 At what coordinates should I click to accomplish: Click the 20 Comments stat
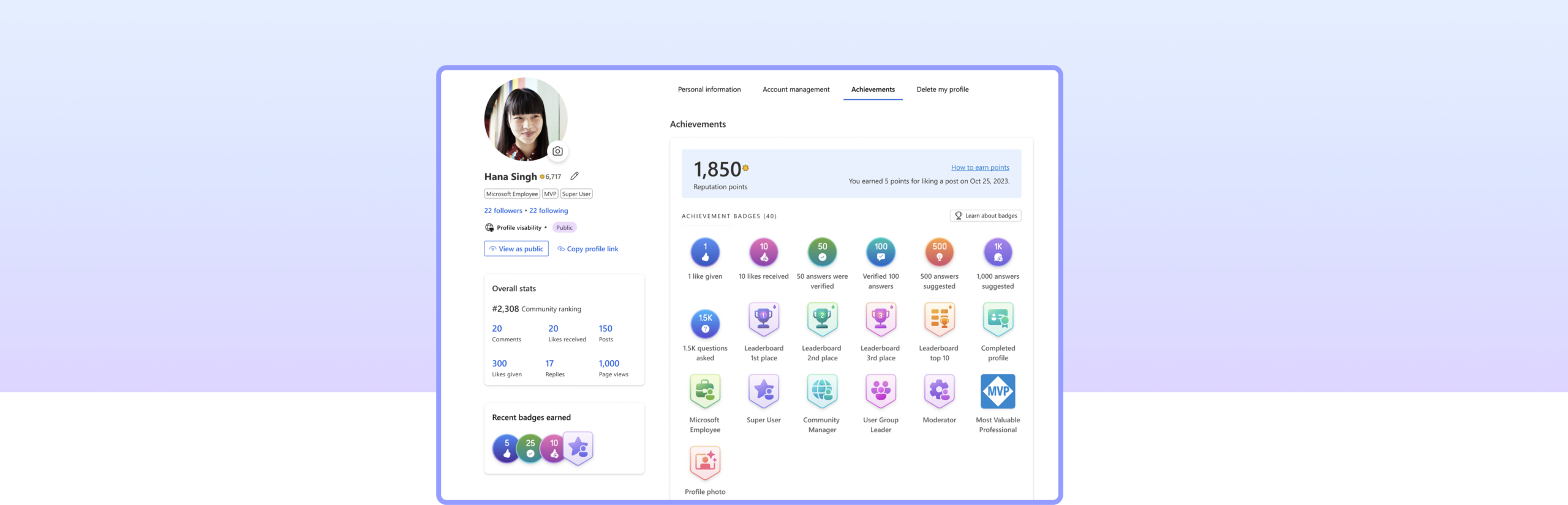click(507, 333)
